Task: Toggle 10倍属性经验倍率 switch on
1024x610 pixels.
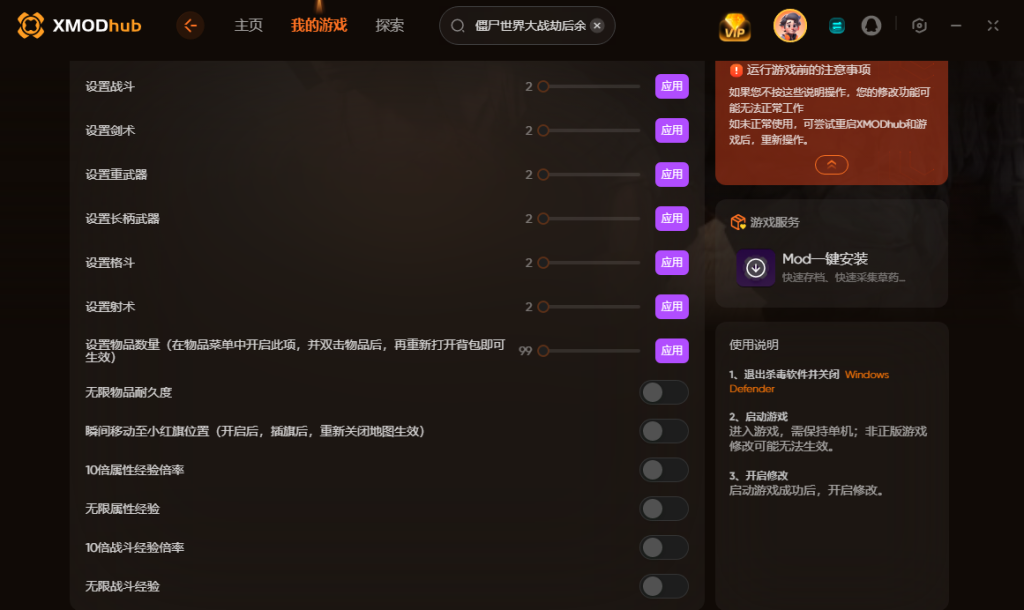Action: tap(664, 470)
